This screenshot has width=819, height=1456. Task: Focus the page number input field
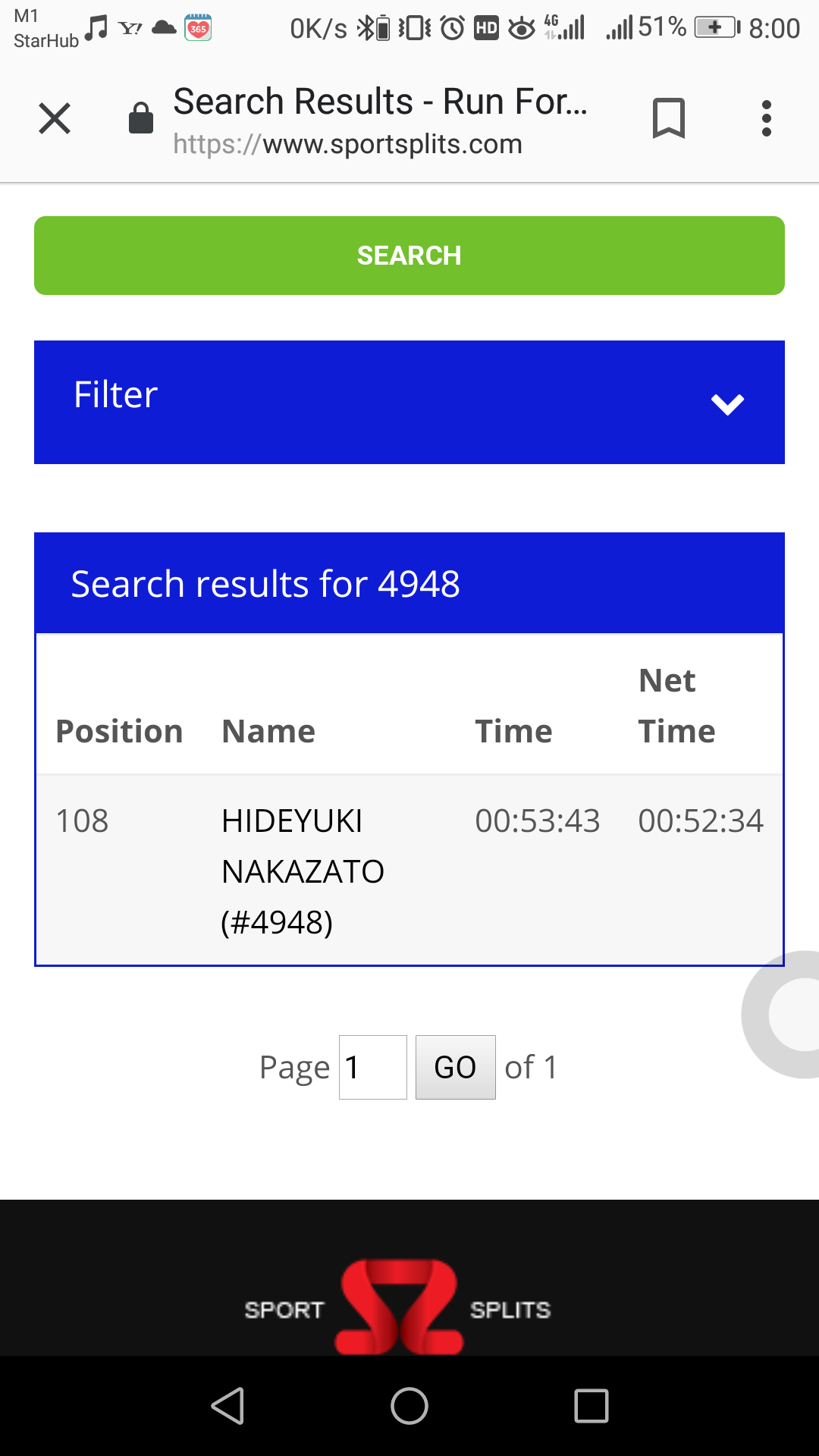(x=373, y=1067)
